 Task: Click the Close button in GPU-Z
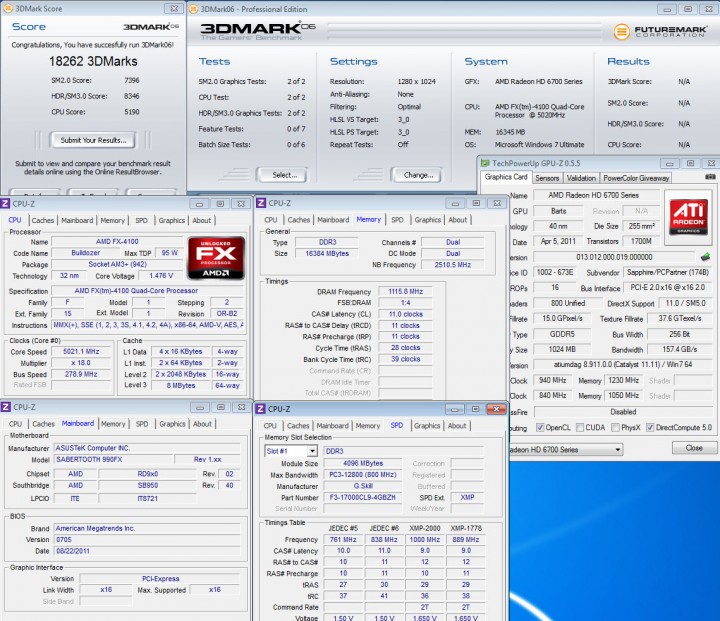tap(694, 447)
